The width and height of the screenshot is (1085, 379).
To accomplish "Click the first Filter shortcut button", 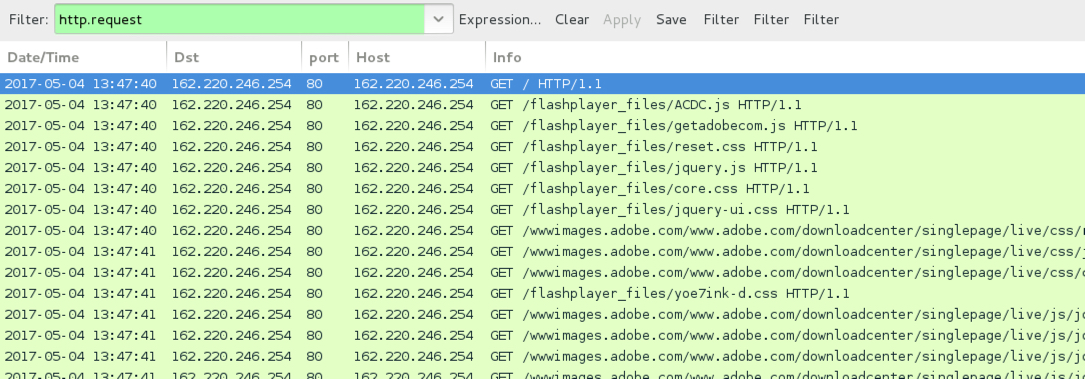I will 721,19.
